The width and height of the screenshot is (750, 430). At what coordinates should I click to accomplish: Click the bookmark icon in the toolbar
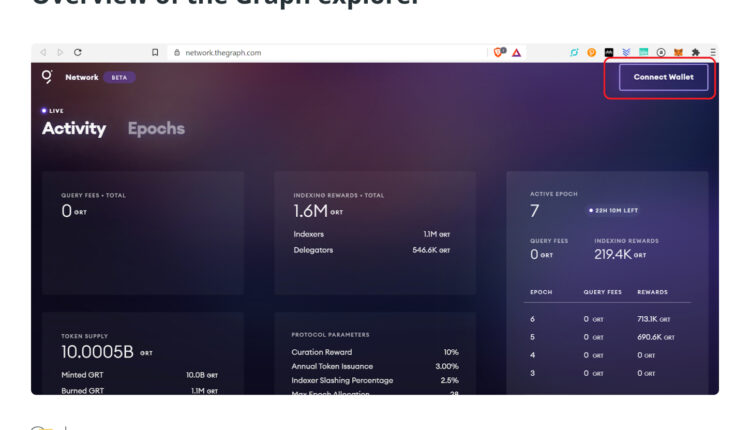pos(155,52)
